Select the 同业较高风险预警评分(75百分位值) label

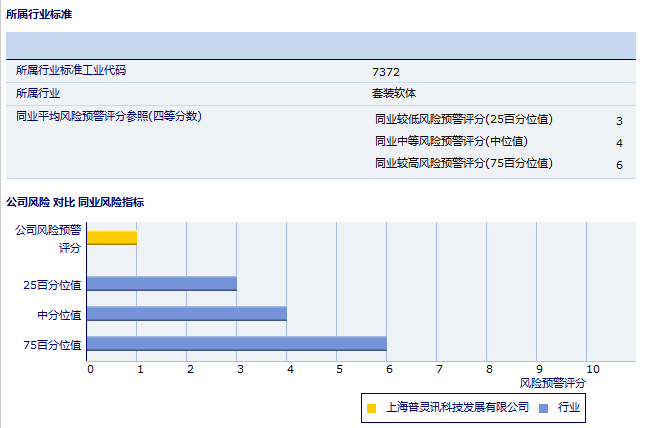[x=463, y=163]
